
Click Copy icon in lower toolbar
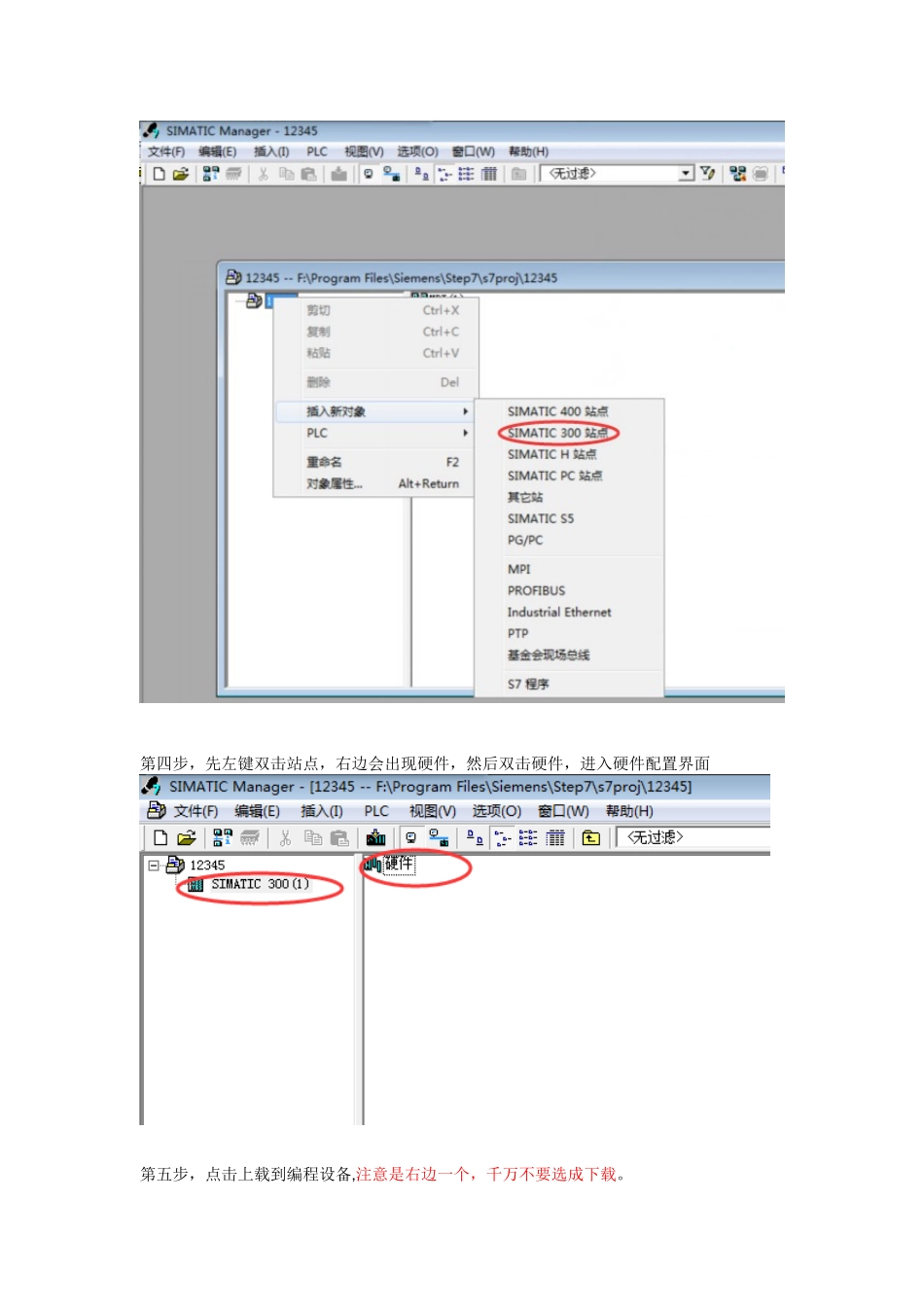(x=313, y=837)
